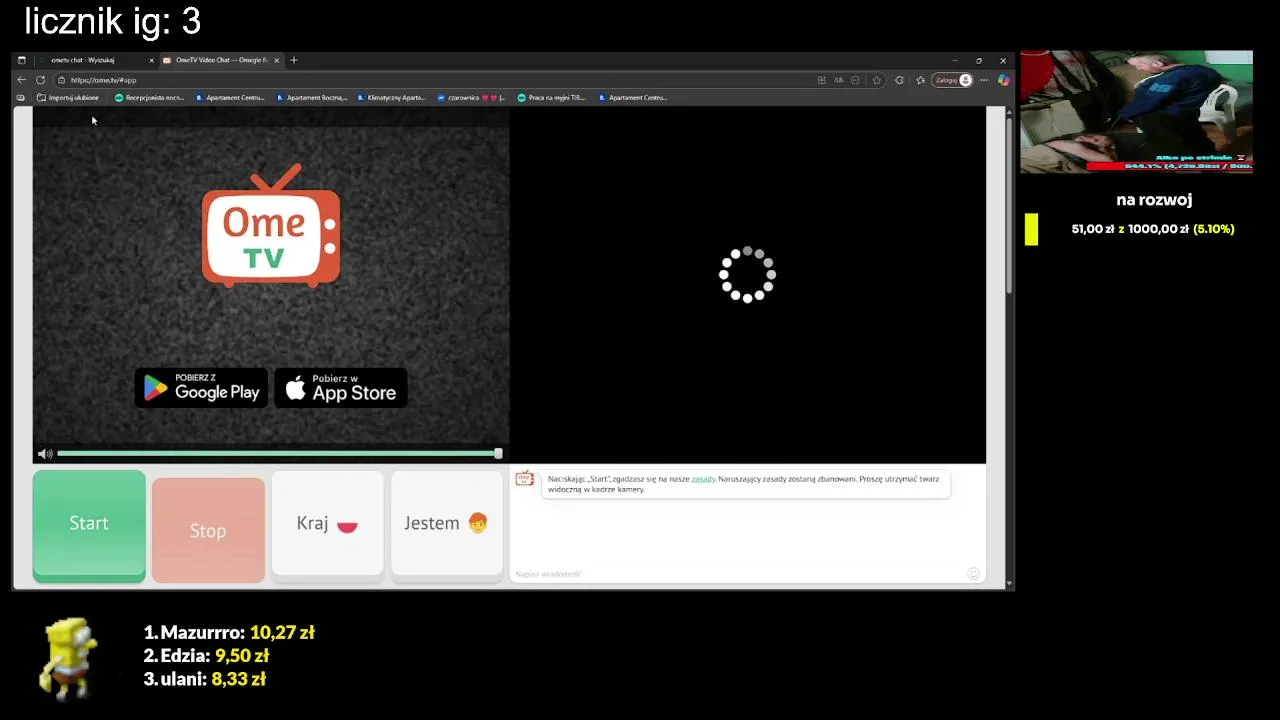Click the Napisz wiadomość message field
1280x720 pixels.
[x=737, y=573]
